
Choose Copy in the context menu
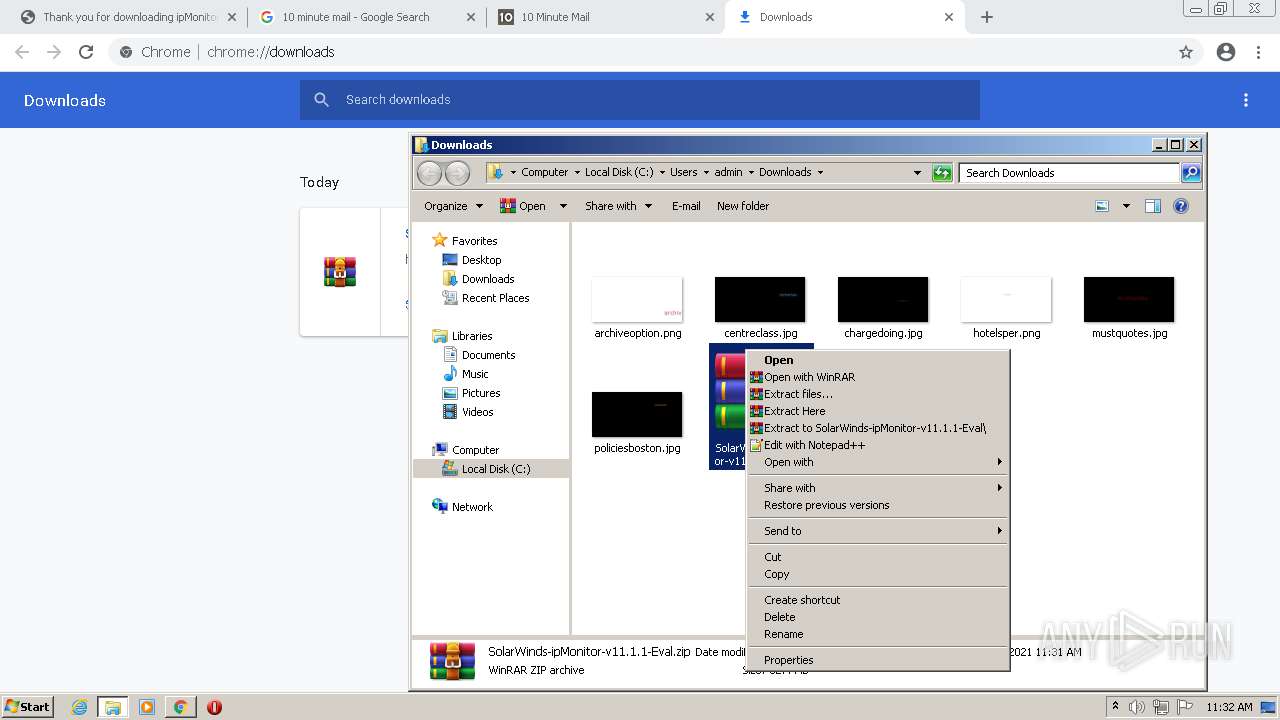pyautogui.click(x=879, y=574)
